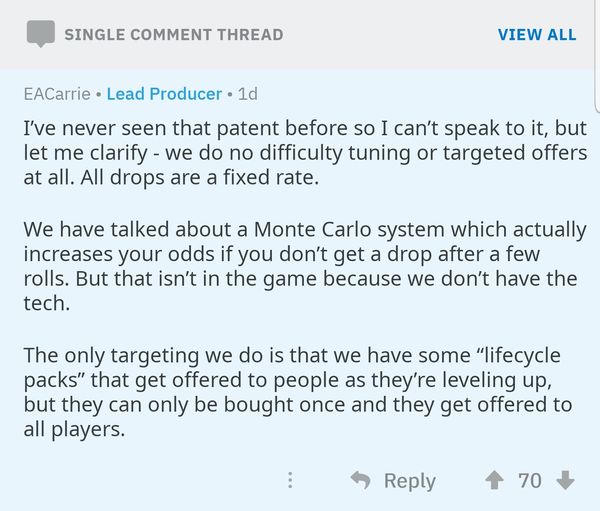Image resolution: width=600 pixels, height=511 pixels.
Task: Click the paragraph about lifecycle packs
Action: 298,392
